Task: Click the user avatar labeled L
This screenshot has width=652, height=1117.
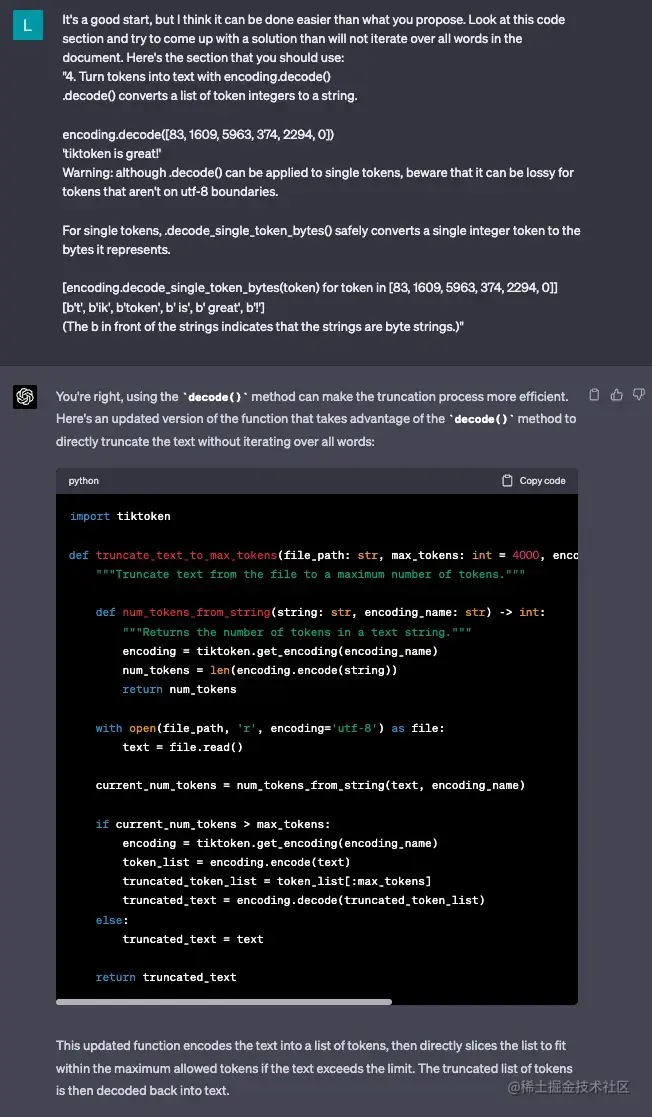Action: pos(28,26)
